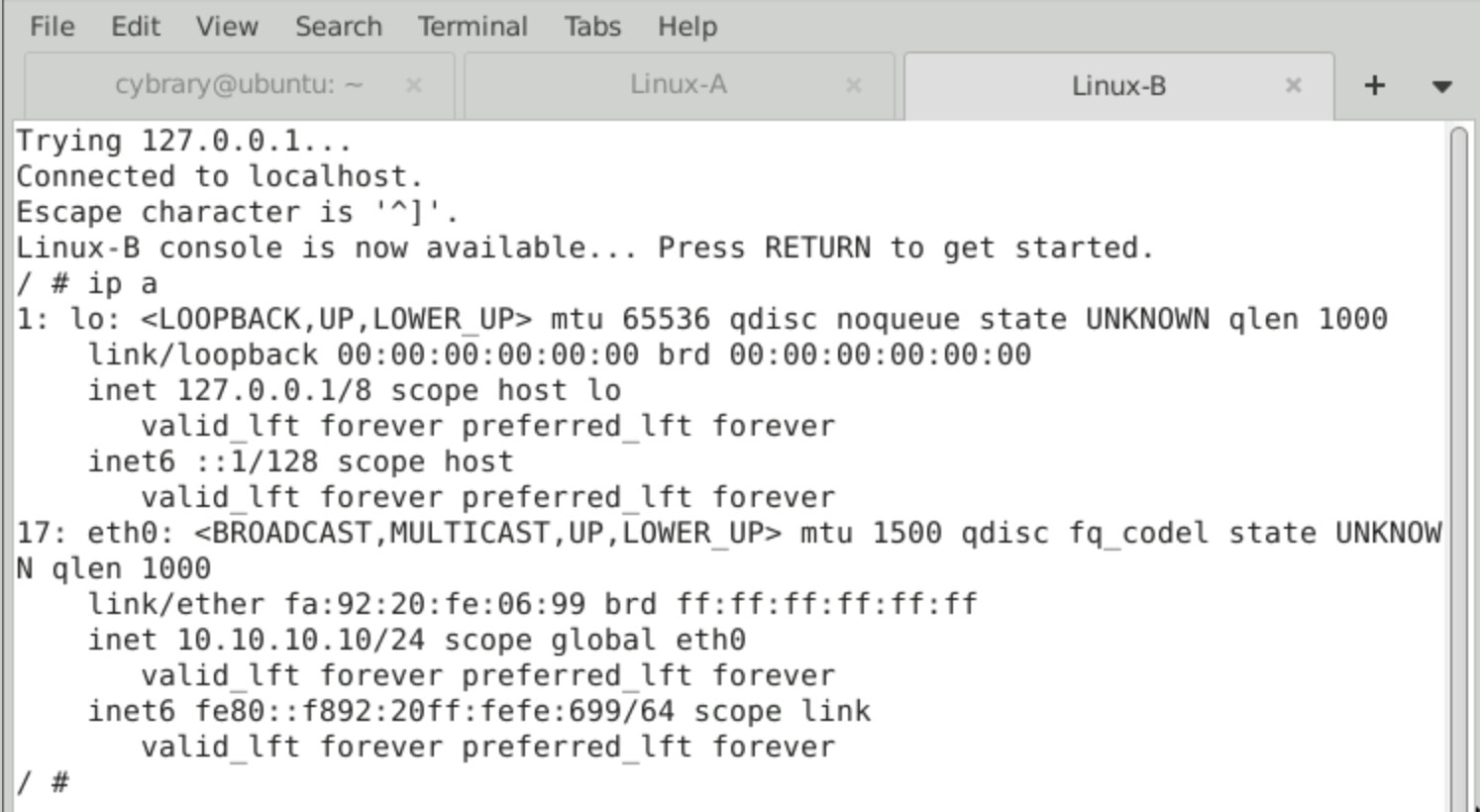Open the Search menu
The width and height of the screenshot is (1480, 812).
pyautogui.click(x=338, y=27)
